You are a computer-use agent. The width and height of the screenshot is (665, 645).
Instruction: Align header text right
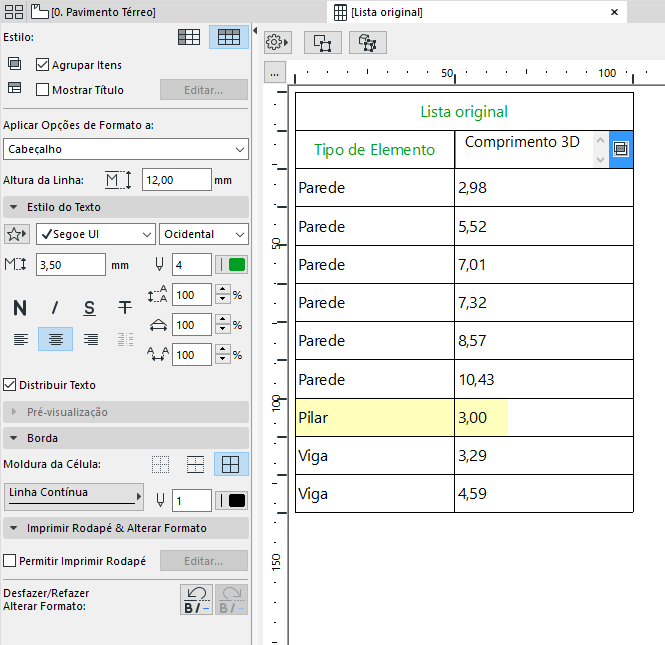coord(91,339)
